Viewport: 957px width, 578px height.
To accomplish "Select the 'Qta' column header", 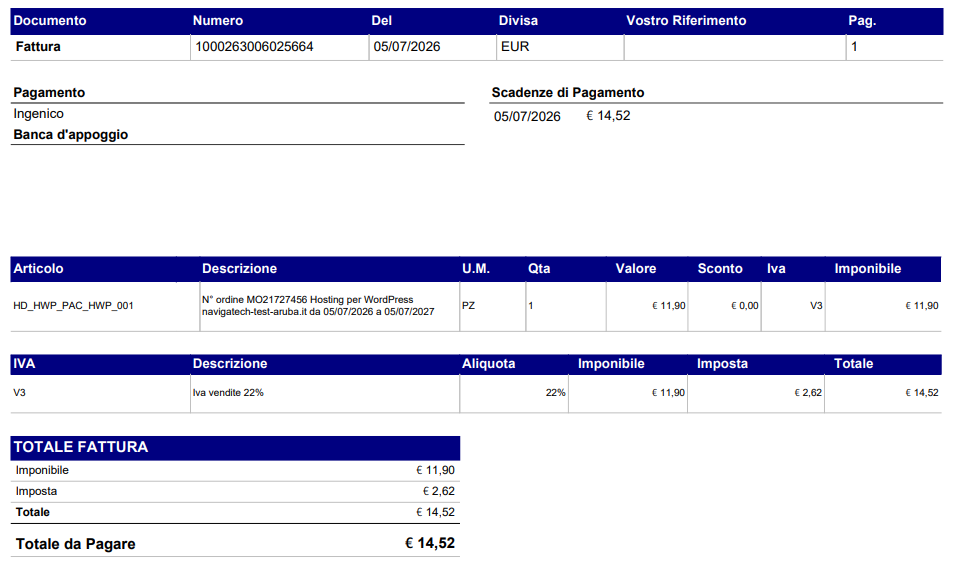I will click(539, 269).
